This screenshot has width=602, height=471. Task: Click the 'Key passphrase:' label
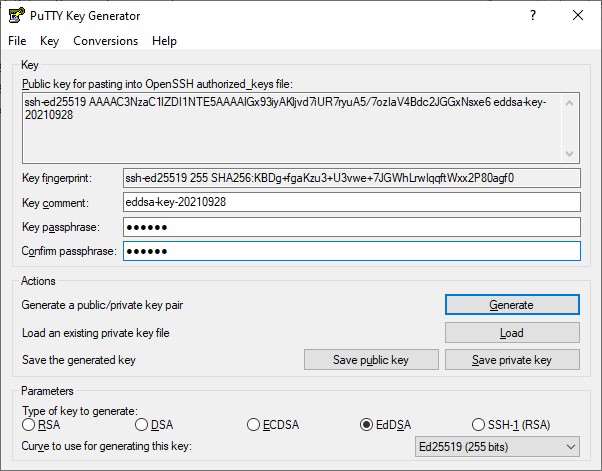(61, 227)
